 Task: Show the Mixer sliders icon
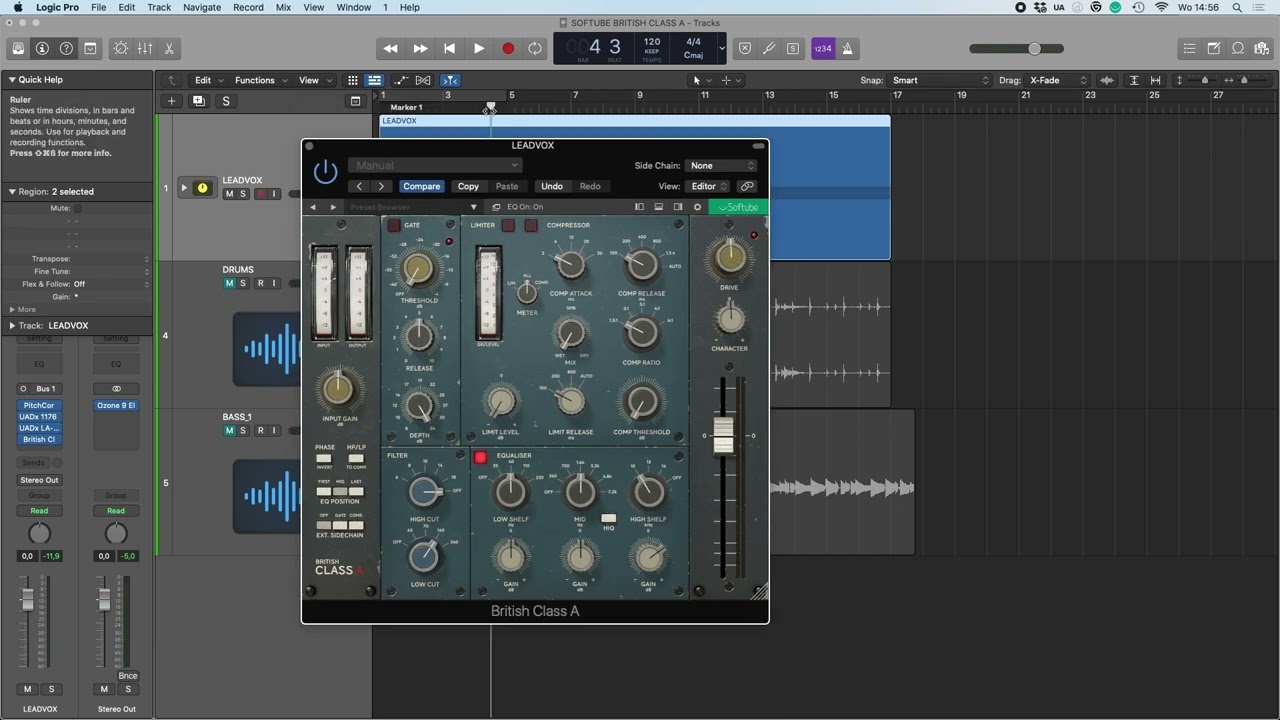click(x=145, y=48)
